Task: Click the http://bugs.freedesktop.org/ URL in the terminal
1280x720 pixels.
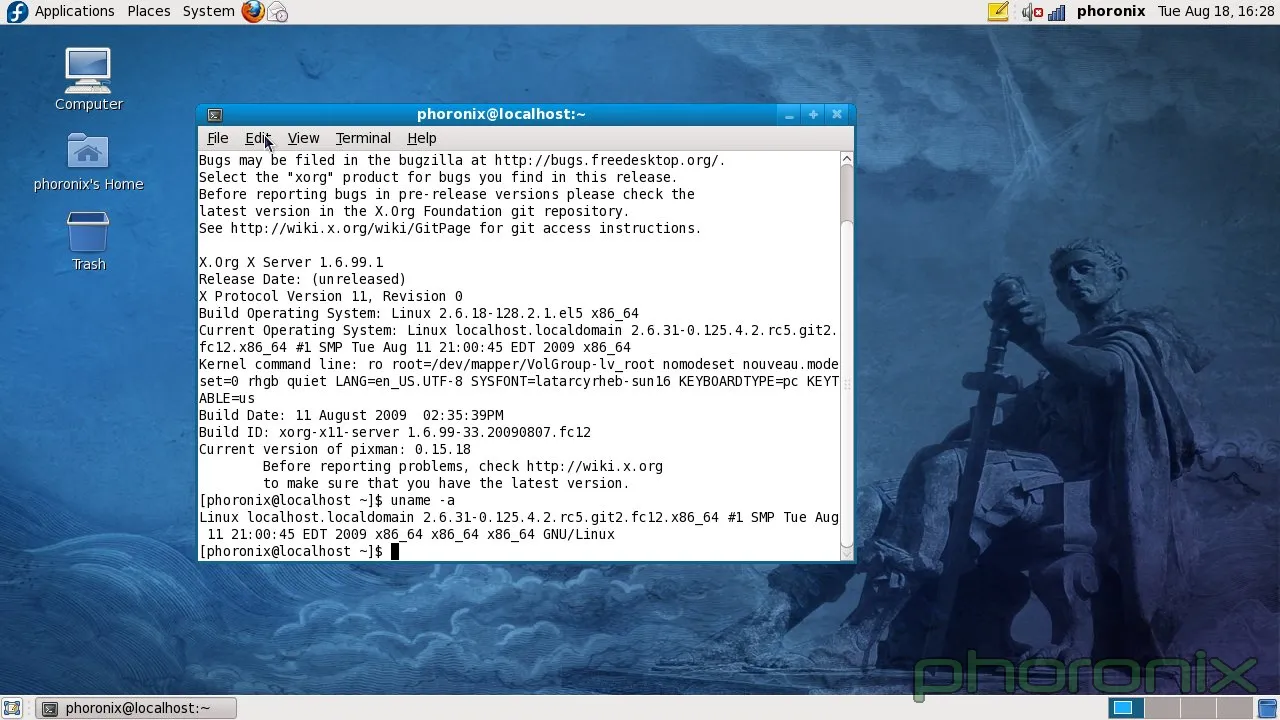Action: pyautogui.click(x=606, y=160)
